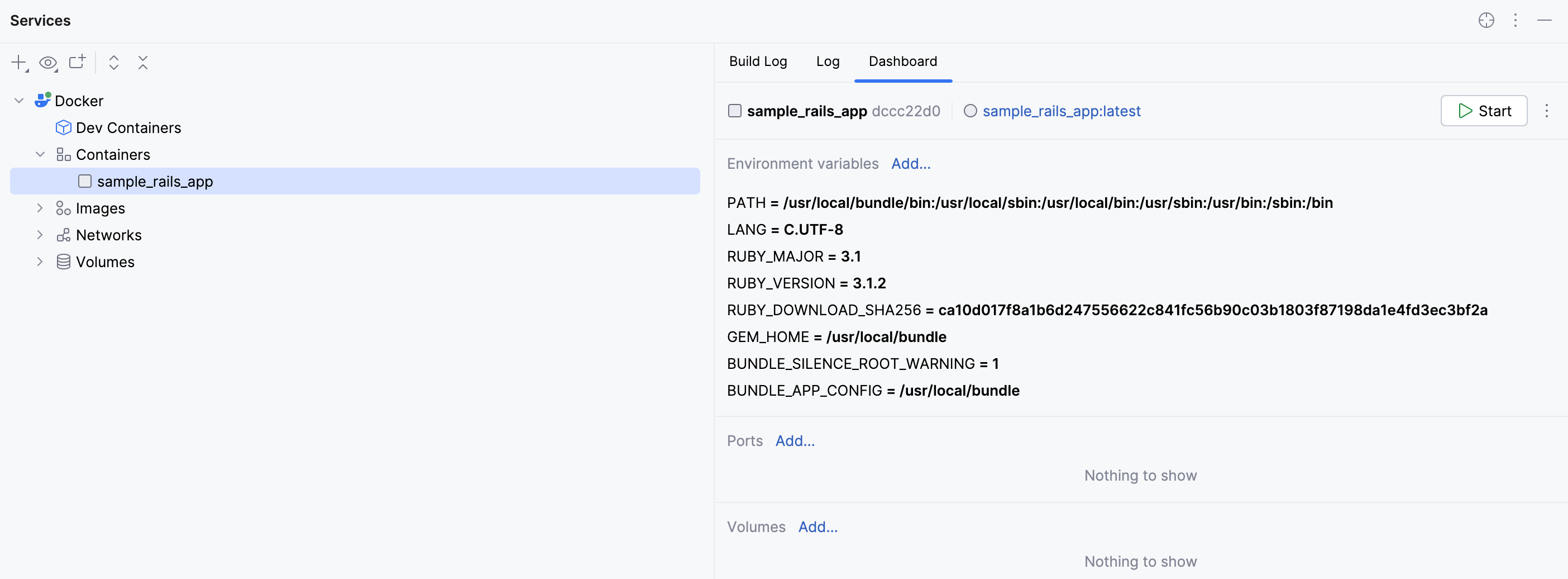
Task: Open the sample_rails_app:latest image link
Action: 1061,111
